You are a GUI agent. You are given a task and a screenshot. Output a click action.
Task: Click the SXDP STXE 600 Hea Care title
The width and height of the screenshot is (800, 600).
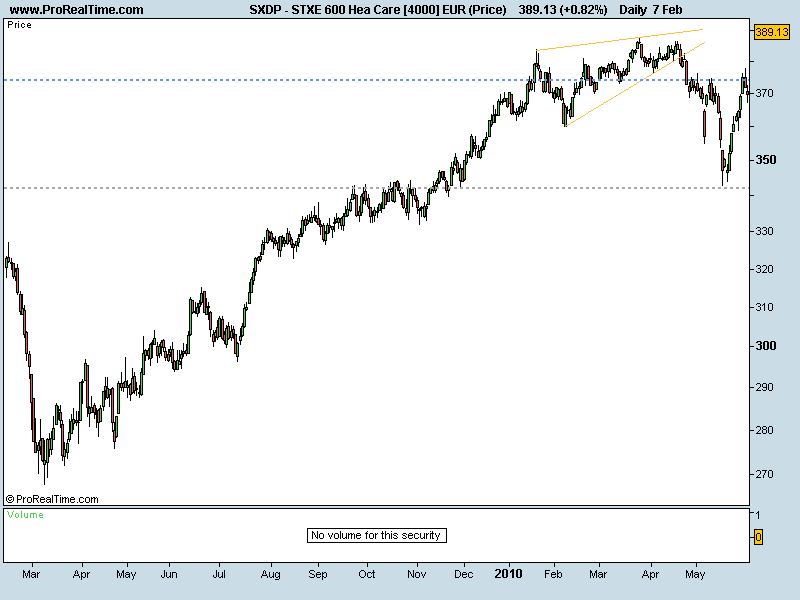point(378,10)
